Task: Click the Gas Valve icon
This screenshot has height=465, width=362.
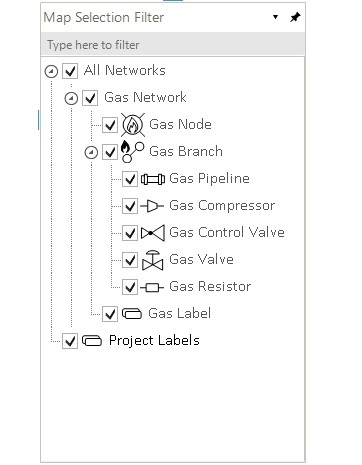Action: pyautogui.click(x=153, y=260)
